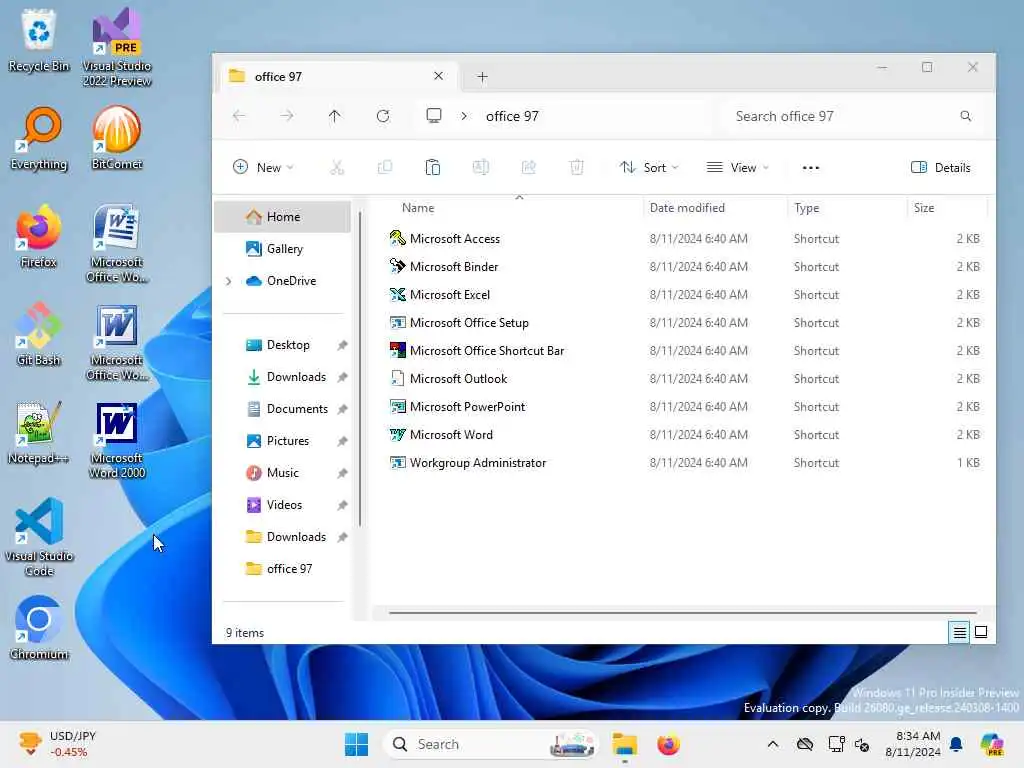The image size is (1024, 768).
Task: Show hidden system tray icons
Action: [x=773, y=744]
